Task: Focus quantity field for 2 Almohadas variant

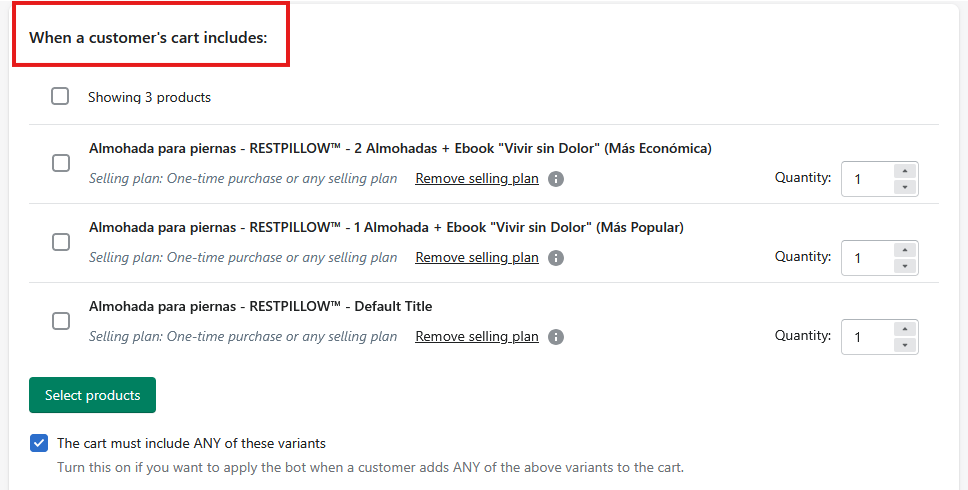Action: coord(866,179)
